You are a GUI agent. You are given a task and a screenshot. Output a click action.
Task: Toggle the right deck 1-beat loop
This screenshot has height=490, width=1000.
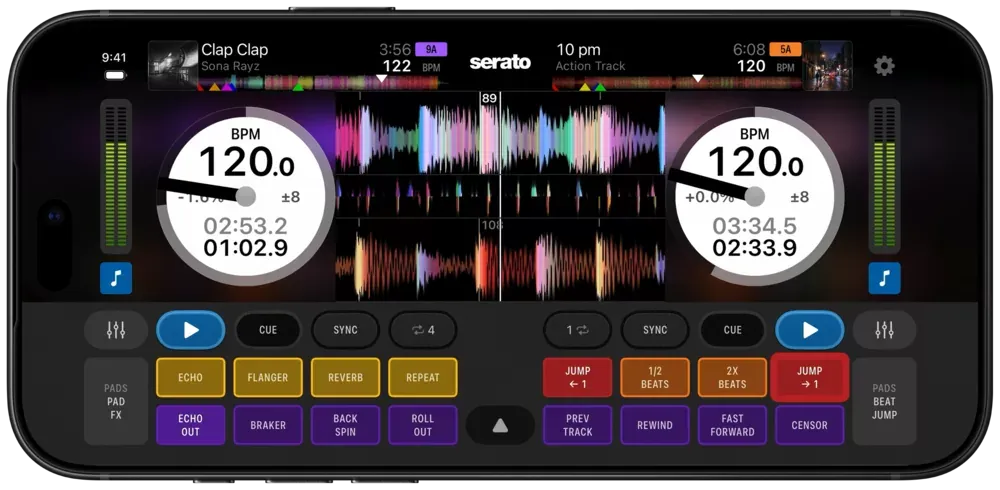[577, 330]
